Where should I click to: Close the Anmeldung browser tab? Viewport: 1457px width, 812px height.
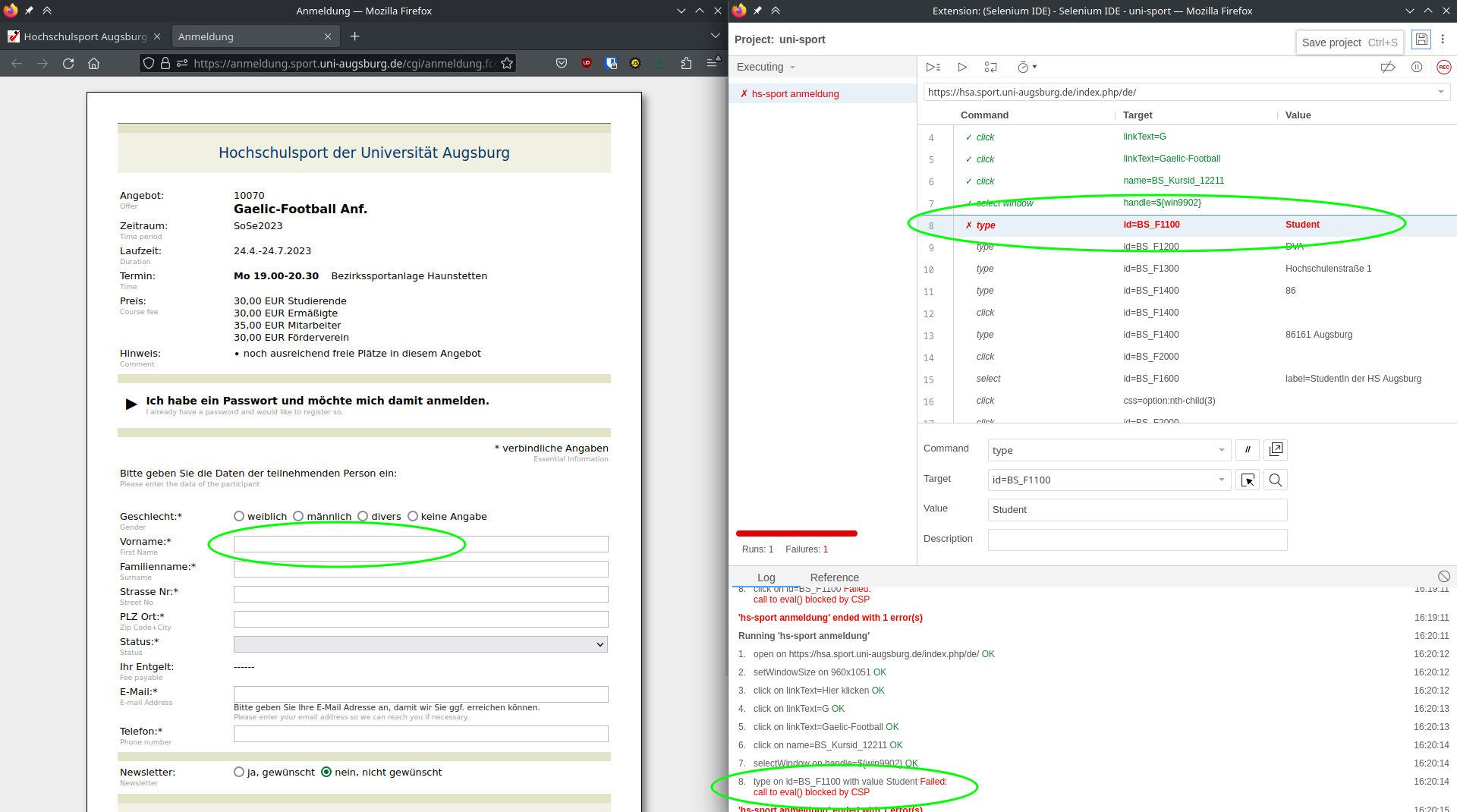[x=328, y=36]
